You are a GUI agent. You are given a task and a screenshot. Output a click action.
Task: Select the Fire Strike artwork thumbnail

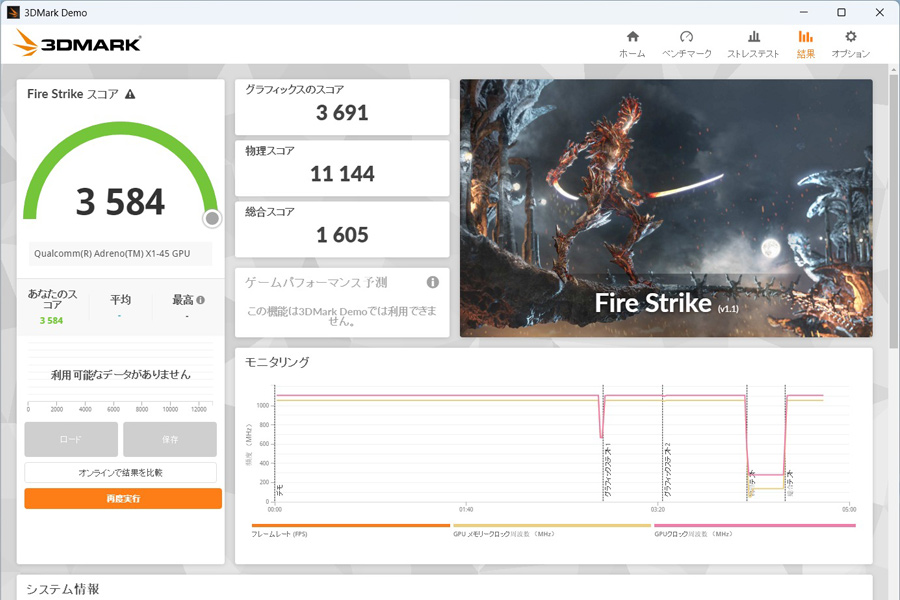tap(666, 208)
